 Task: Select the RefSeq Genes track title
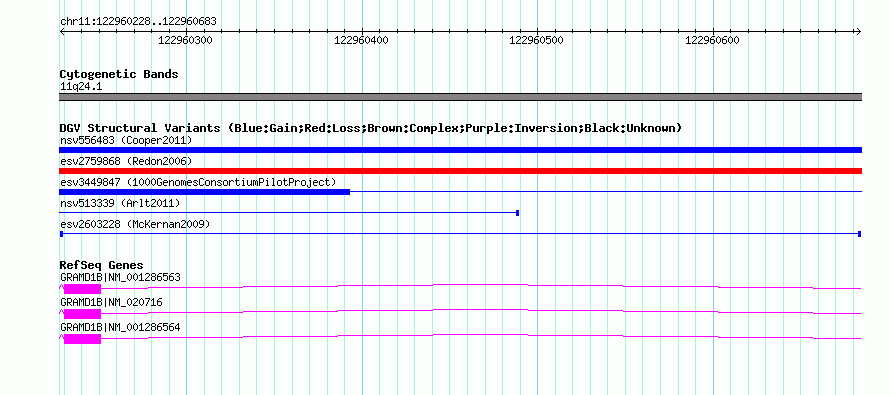[x=102, y=265]
